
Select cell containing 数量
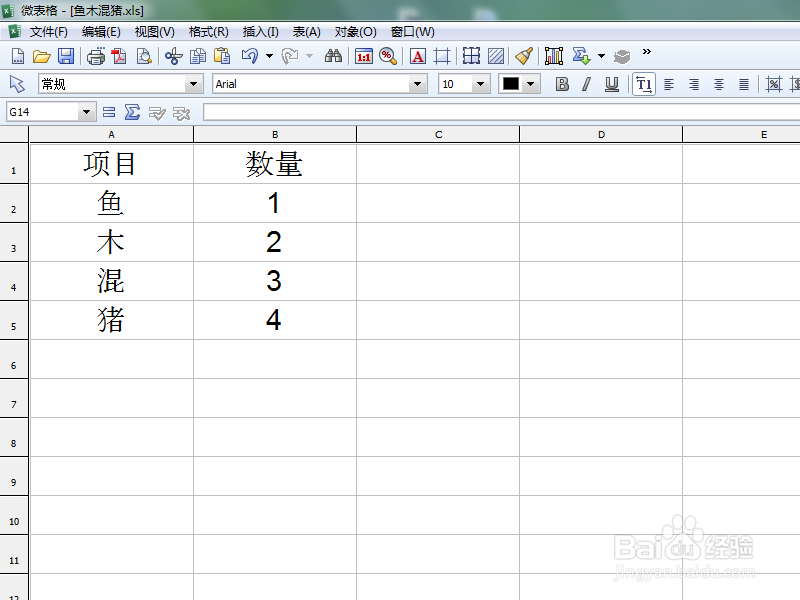coord(275,164)
